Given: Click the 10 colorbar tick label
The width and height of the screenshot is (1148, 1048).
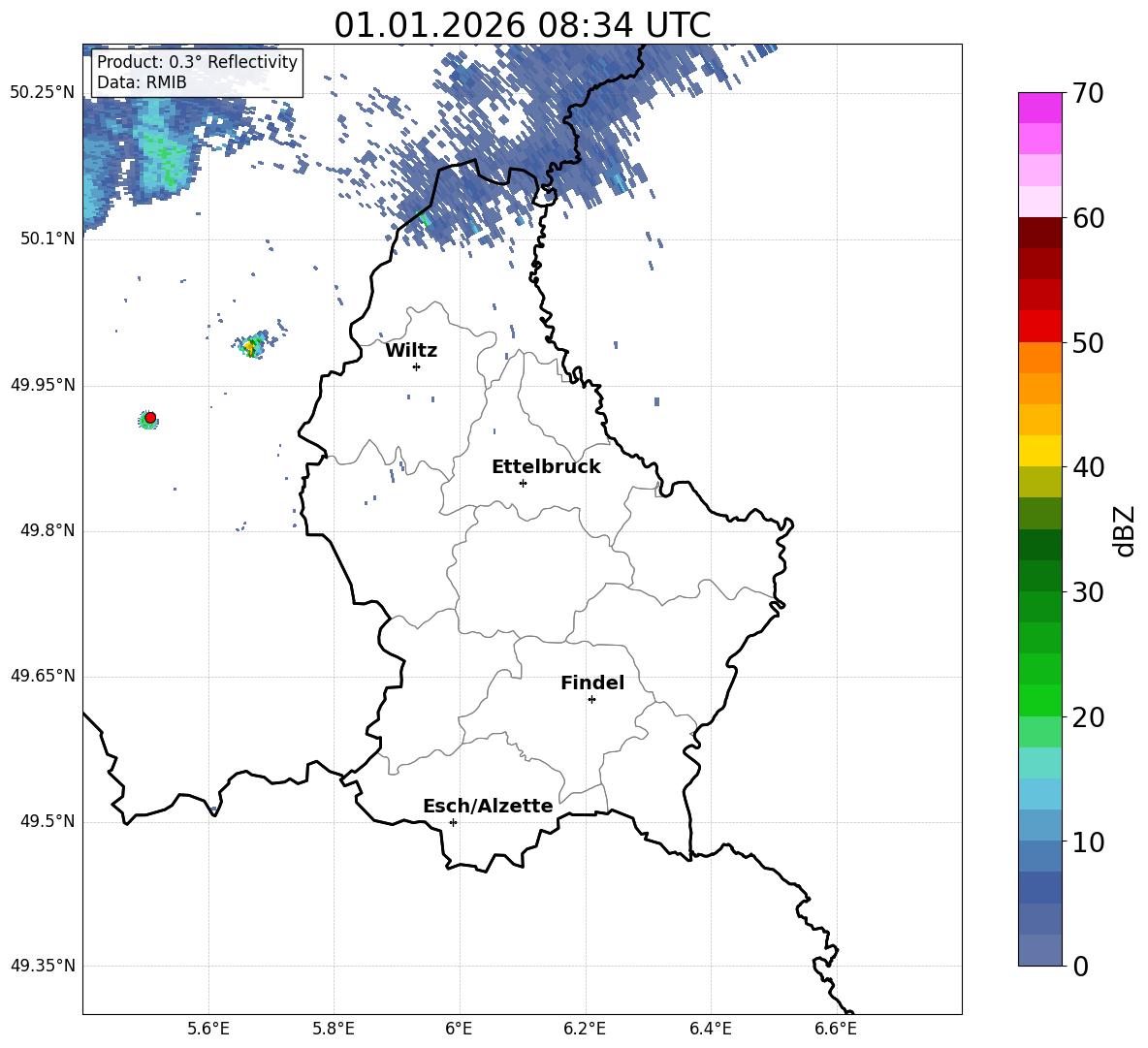Looking at the screenshot, I should (1088, 842).
